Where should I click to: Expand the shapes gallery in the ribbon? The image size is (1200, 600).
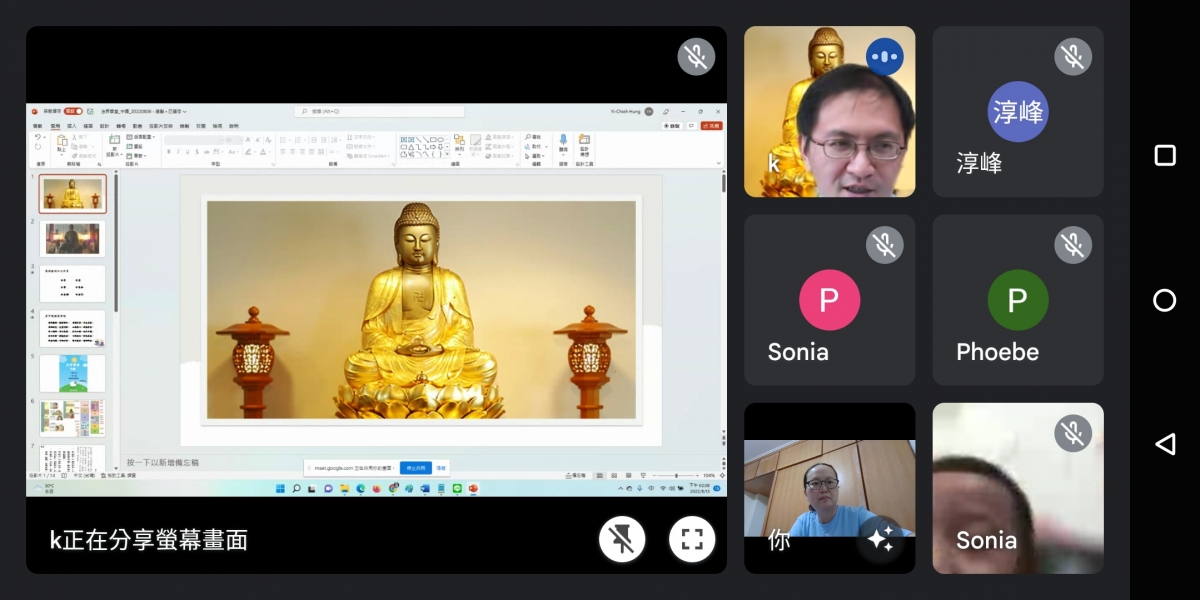pos(447,155)
